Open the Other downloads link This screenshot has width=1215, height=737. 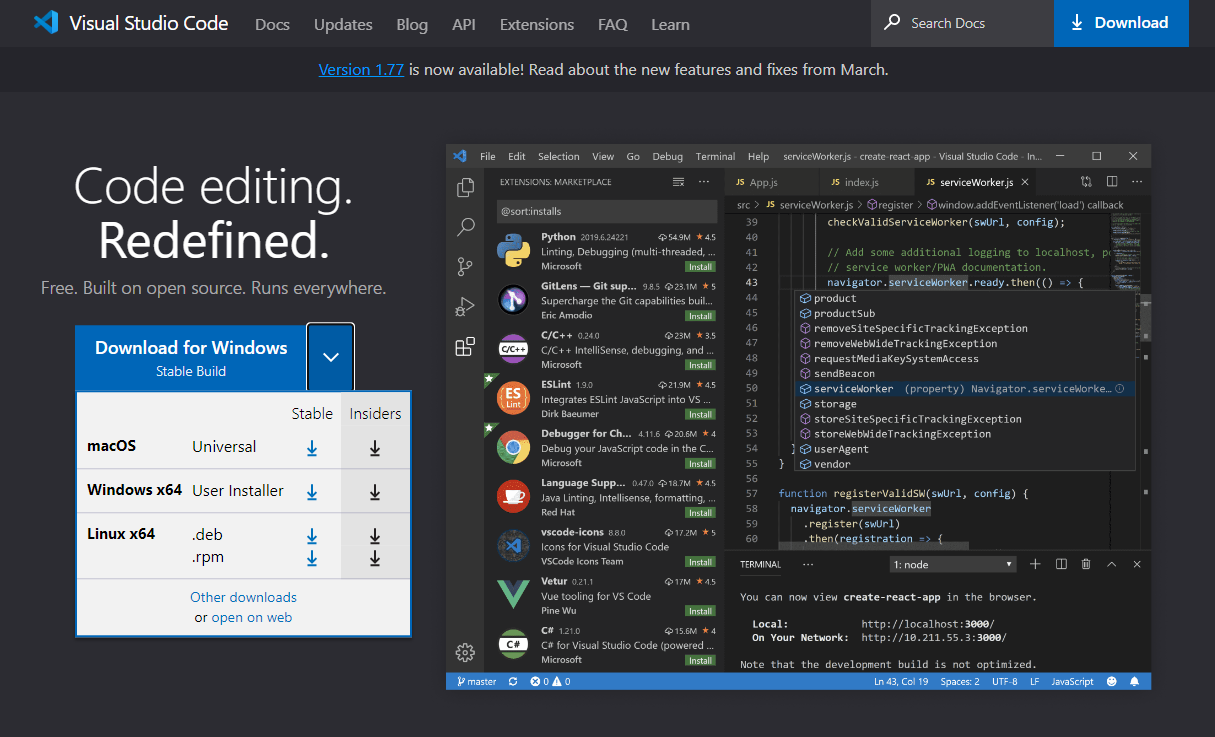(x=243, y=597)
